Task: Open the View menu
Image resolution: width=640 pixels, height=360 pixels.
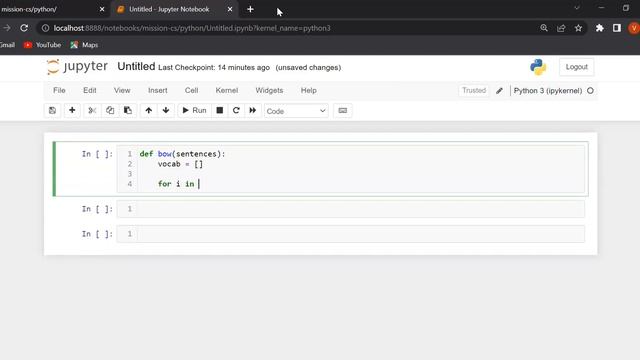Action: tap(122, 91)
